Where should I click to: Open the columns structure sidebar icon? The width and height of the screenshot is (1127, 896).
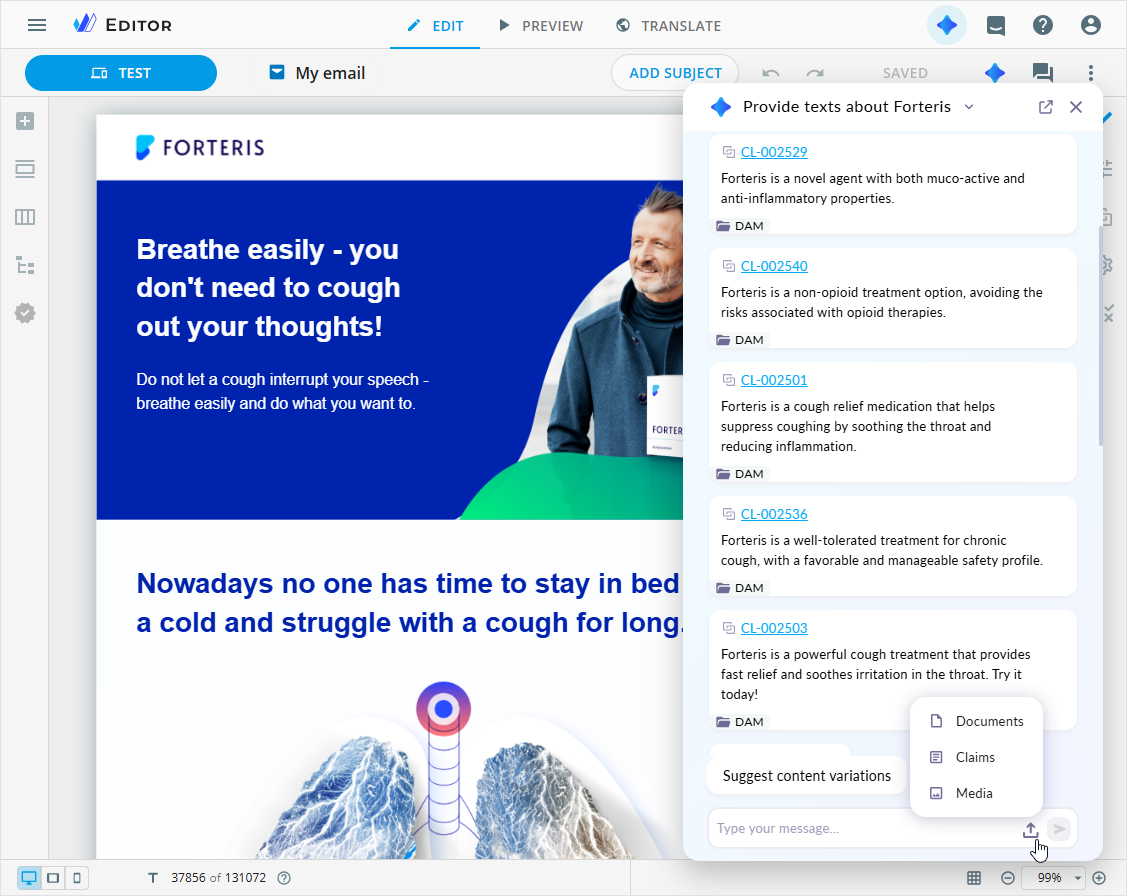[25, 217]
